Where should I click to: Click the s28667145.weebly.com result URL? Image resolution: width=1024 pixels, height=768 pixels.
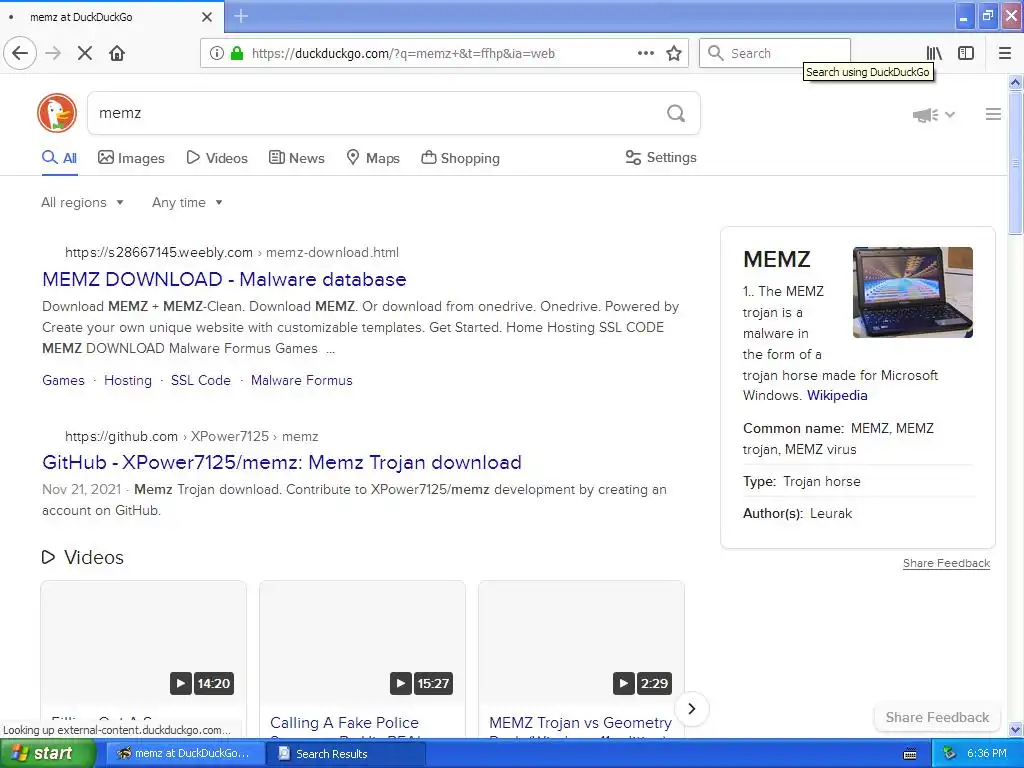pos(232,253)
